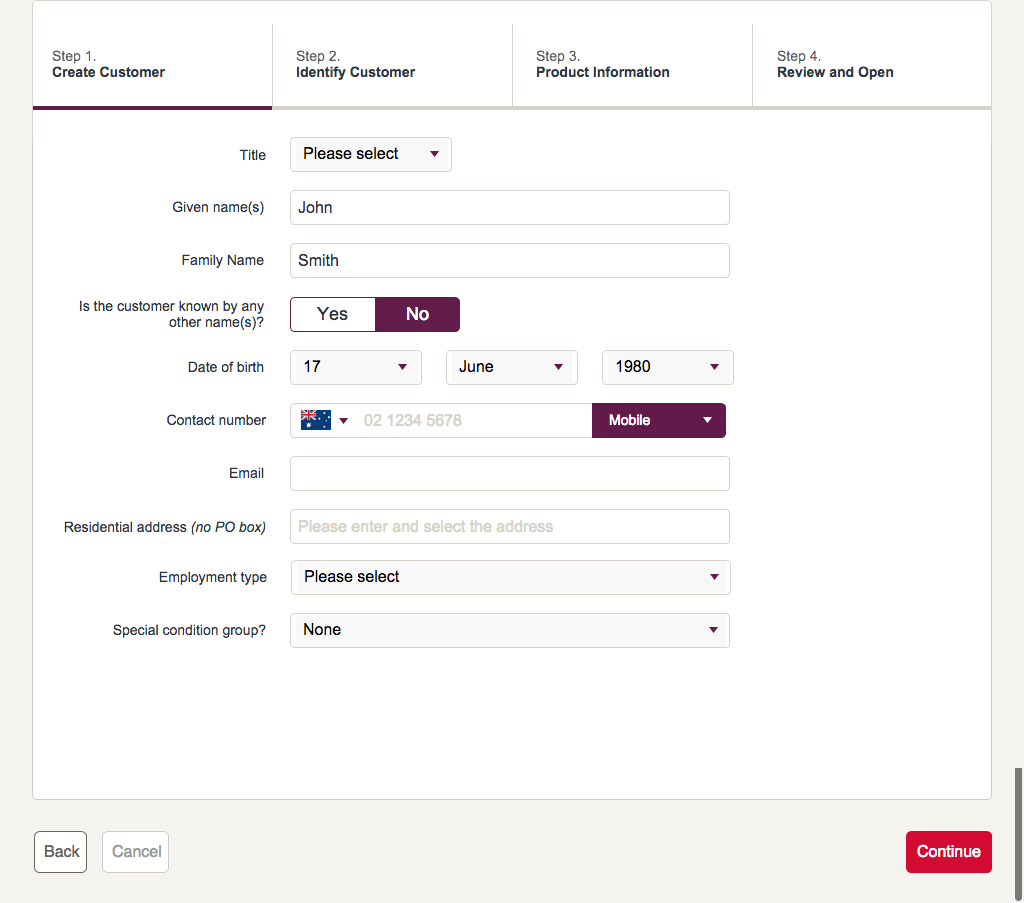Select Yes for other names toggle
This screenshot has width=1024, height=903.
332,314
